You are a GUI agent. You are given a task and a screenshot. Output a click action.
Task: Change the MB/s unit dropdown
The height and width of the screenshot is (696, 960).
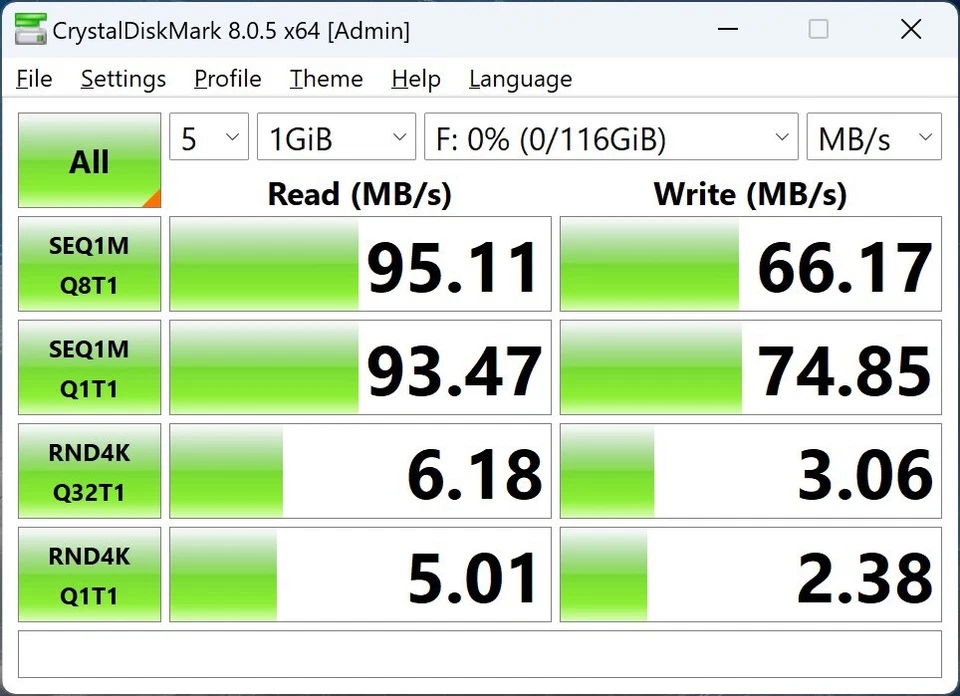[x=874, y=137]
